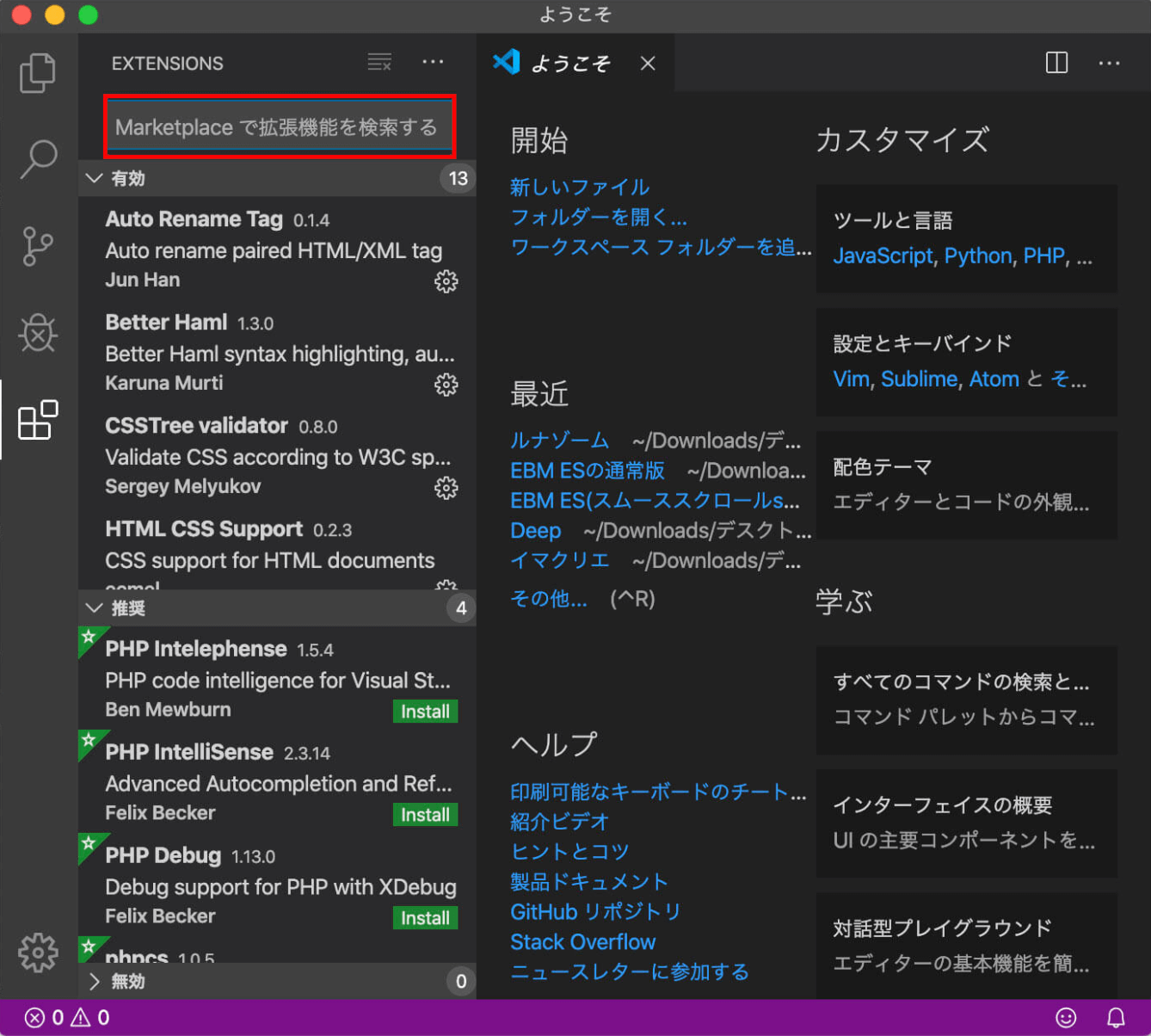Open CSSTree validator extension details
The width and height of the screenshot is (1151, 1036).
[x=277, y=455]
